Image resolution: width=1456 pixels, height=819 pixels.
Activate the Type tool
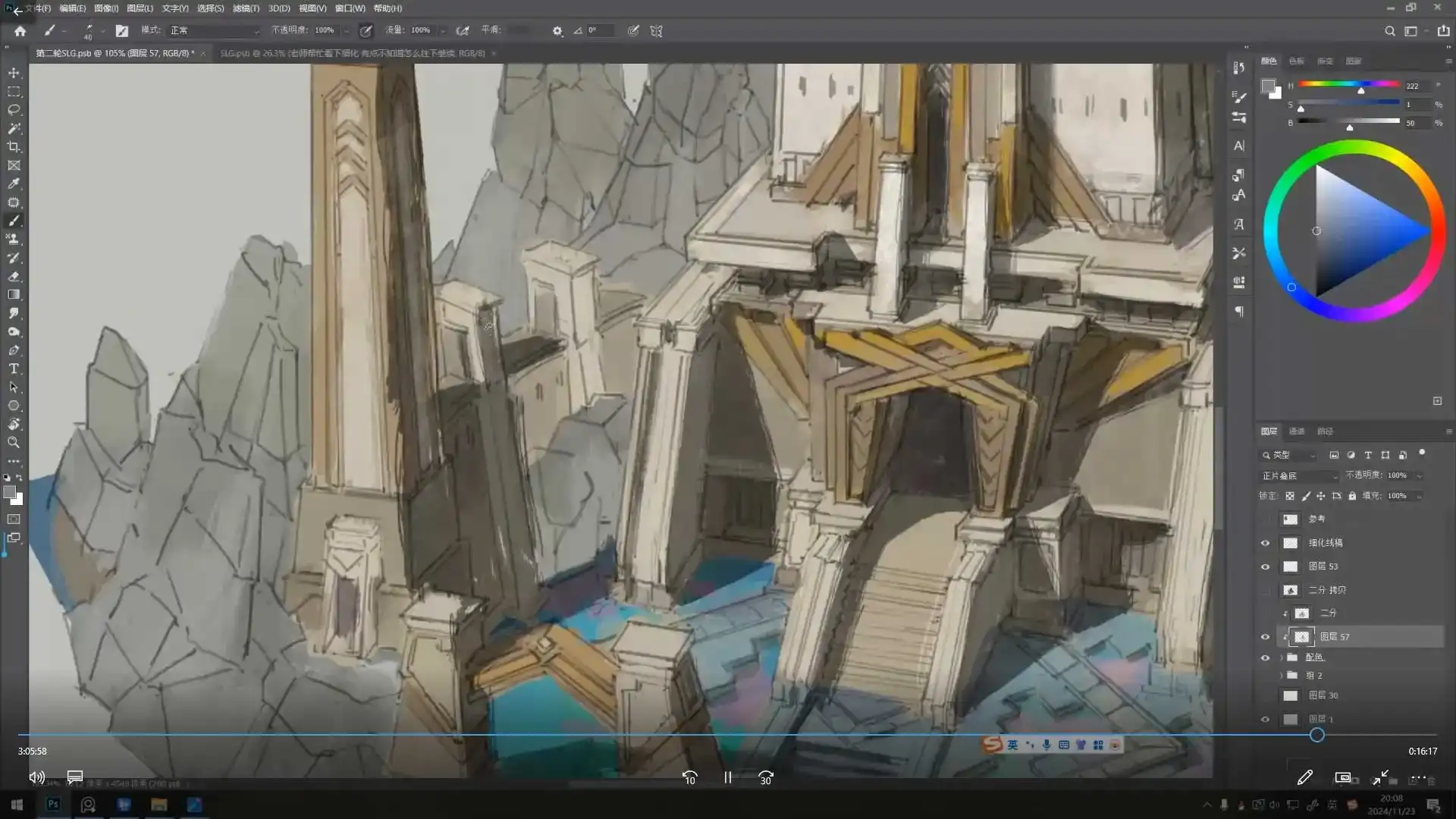point(14,369)
